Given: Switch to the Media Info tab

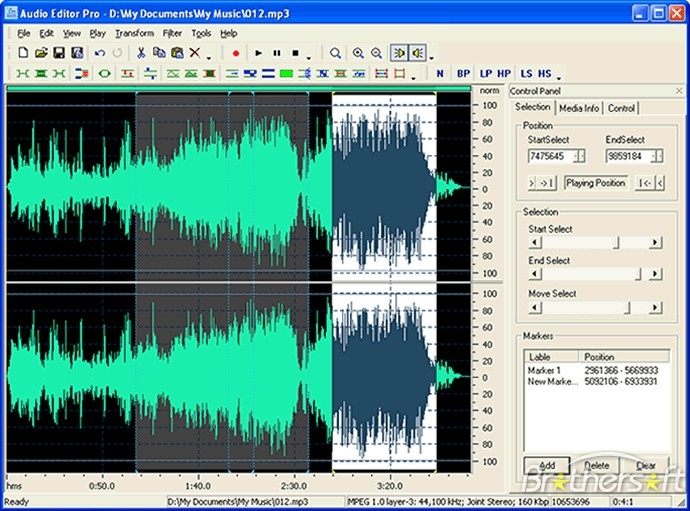Looking at the screenshot, I should click(x=579, y=108).
